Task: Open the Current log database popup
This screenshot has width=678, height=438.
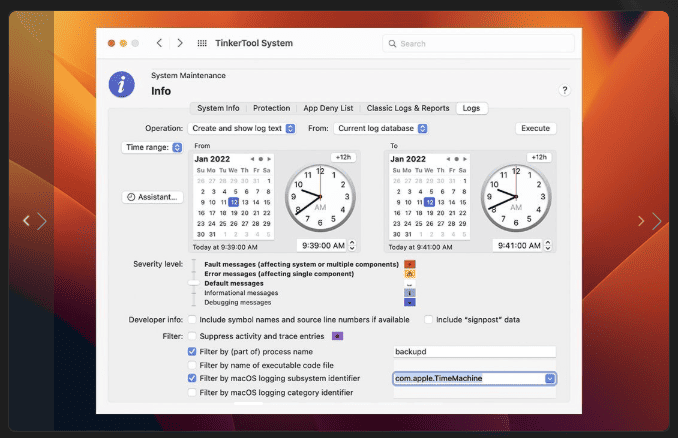Action: click(381, 128)
